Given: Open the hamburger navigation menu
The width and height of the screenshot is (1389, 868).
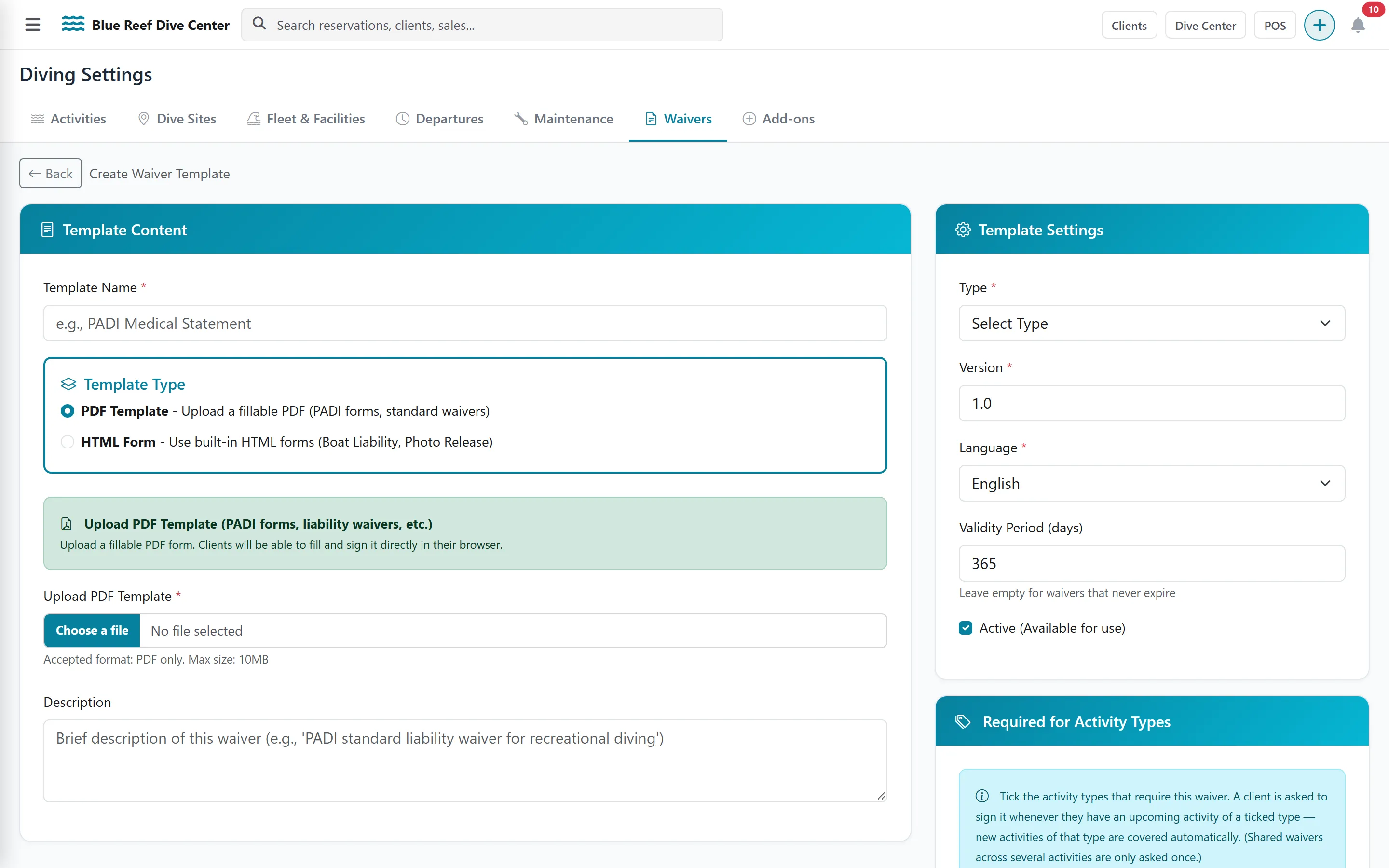Looking at the screenshot, I should tap(33, 25).
